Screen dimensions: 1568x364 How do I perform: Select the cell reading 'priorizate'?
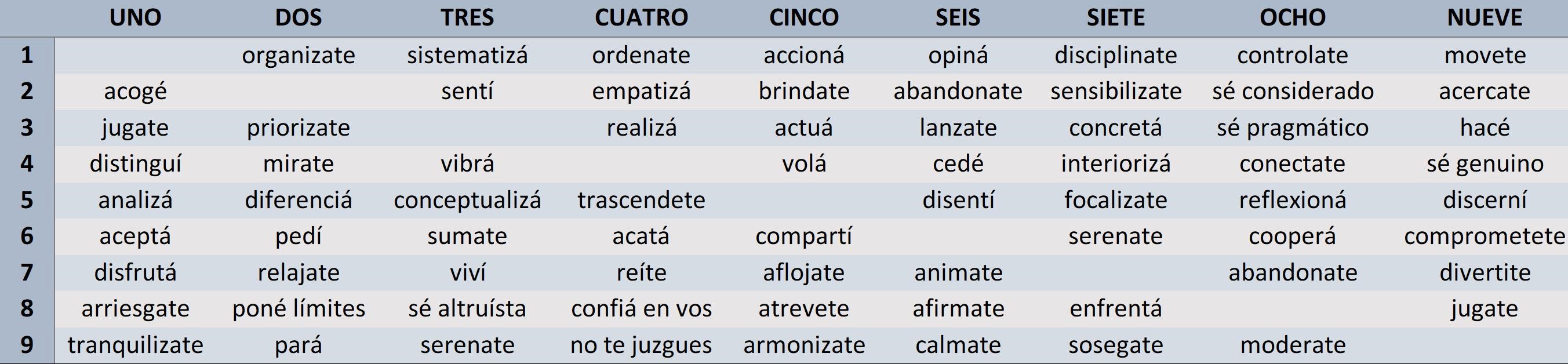point(299,128)
